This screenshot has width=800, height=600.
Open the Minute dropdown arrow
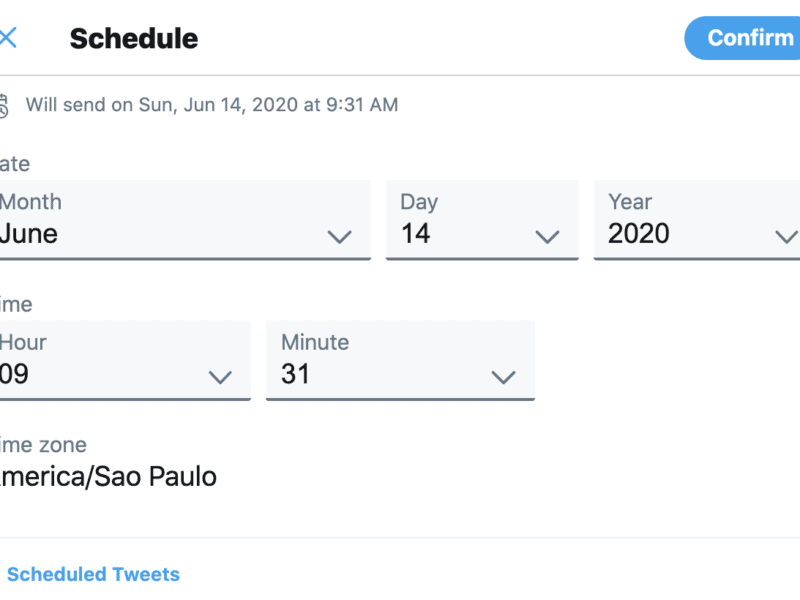click(504, 378)
